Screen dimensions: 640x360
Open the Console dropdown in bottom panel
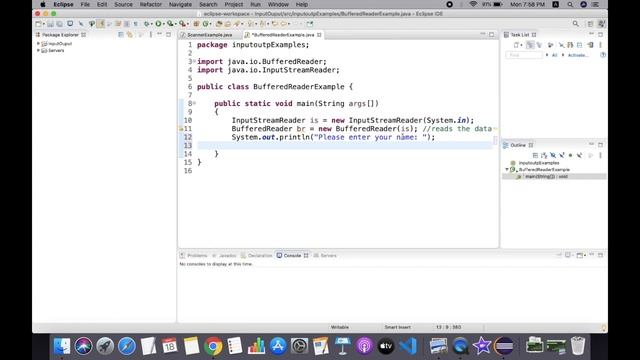click(584, 255)
